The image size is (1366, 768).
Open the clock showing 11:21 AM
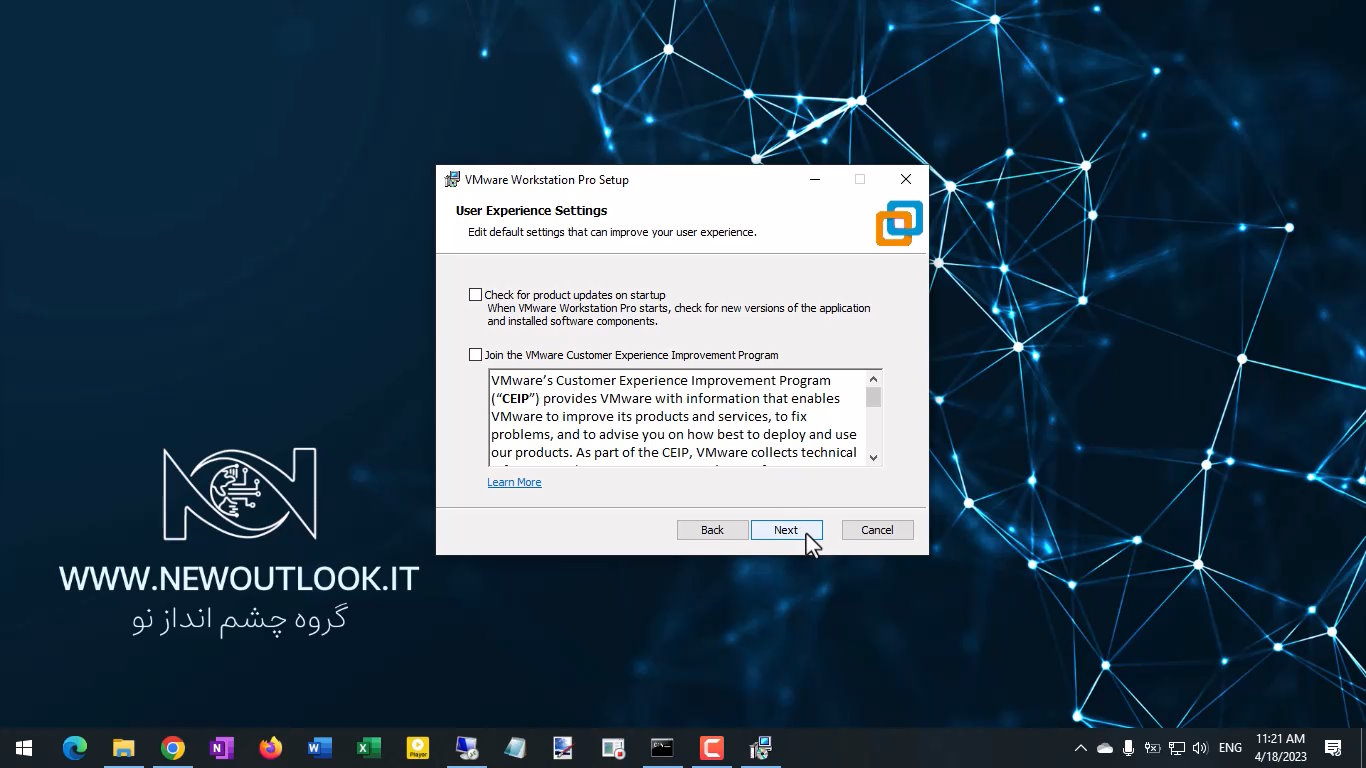[x=1280, y=748]
